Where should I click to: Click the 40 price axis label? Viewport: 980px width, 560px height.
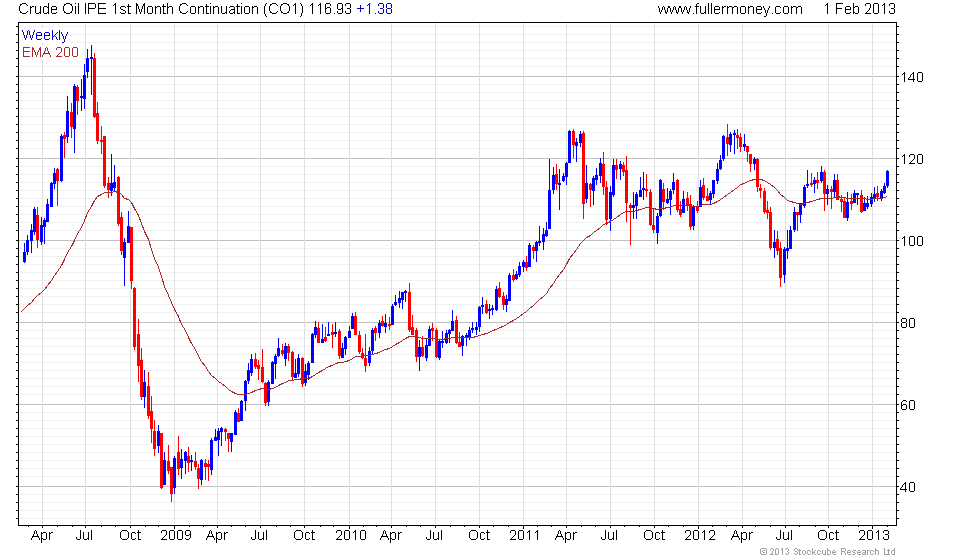click(x=908, y=487)
